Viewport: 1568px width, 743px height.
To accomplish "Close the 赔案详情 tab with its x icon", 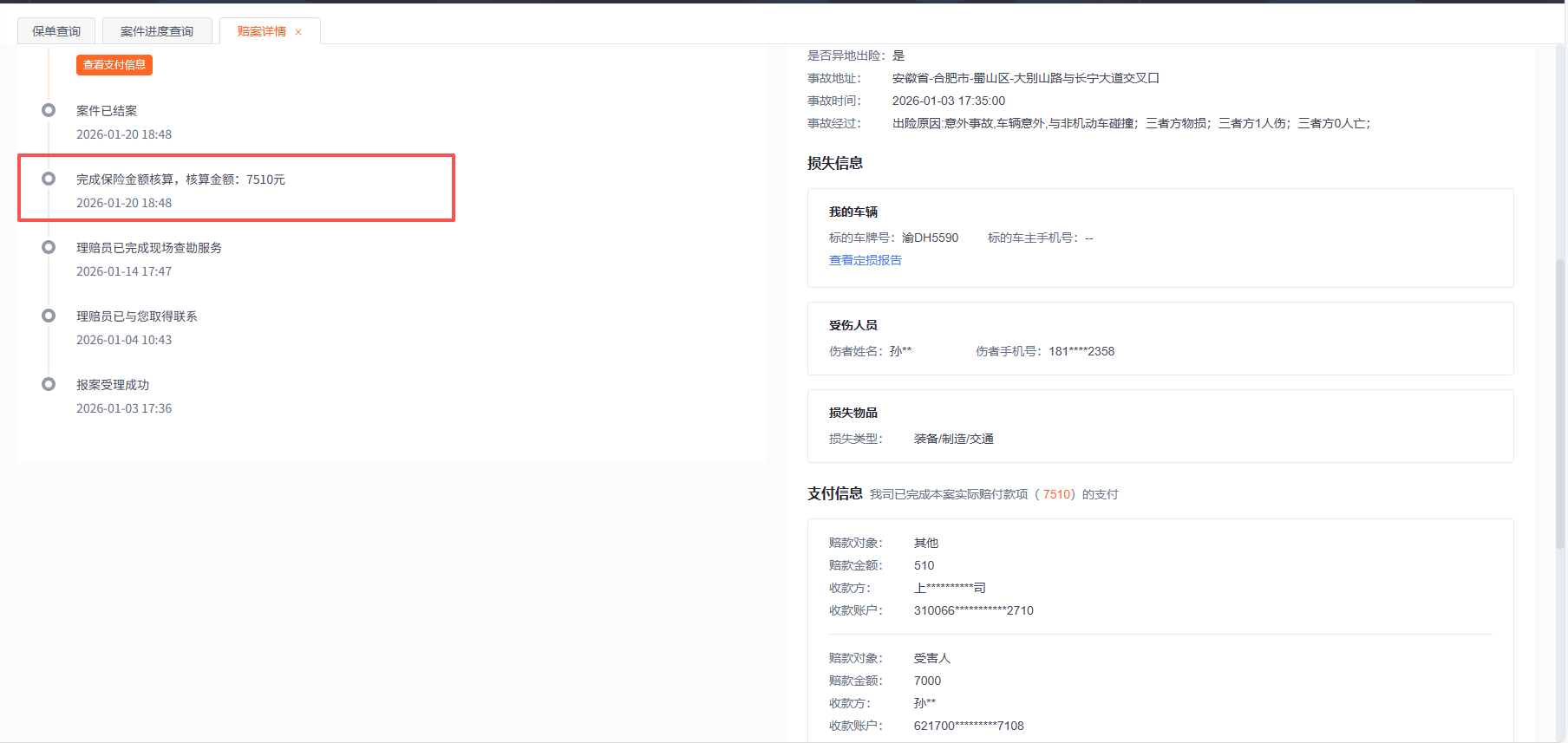I will [x=298, y=32].
